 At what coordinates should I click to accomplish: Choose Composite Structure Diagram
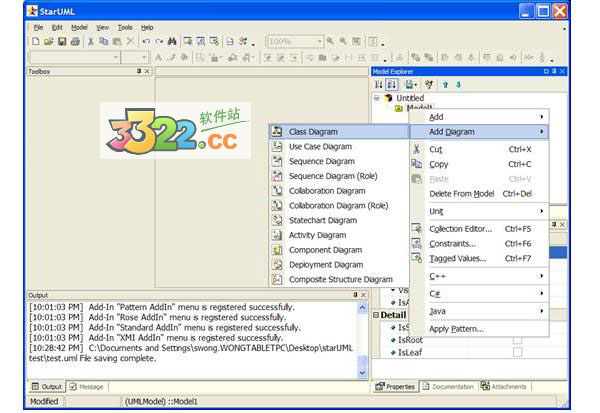click(x=339, y=279)
